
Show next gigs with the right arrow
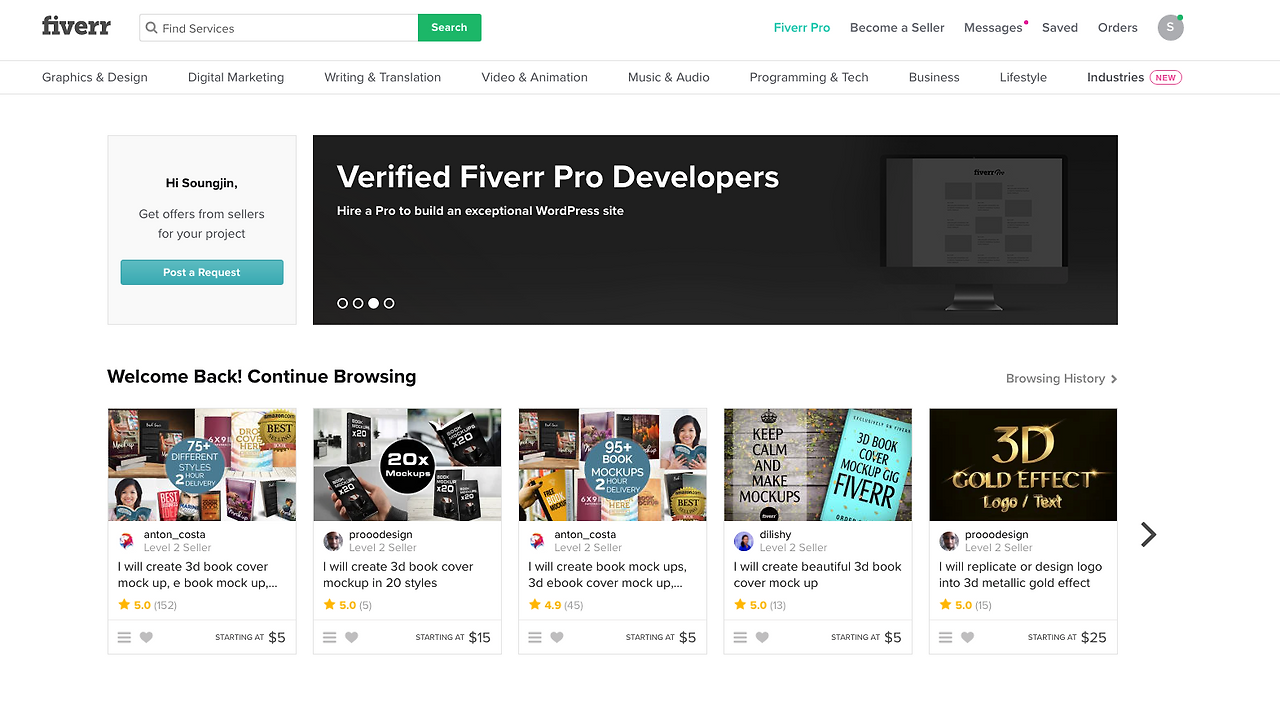(1148, 535)
